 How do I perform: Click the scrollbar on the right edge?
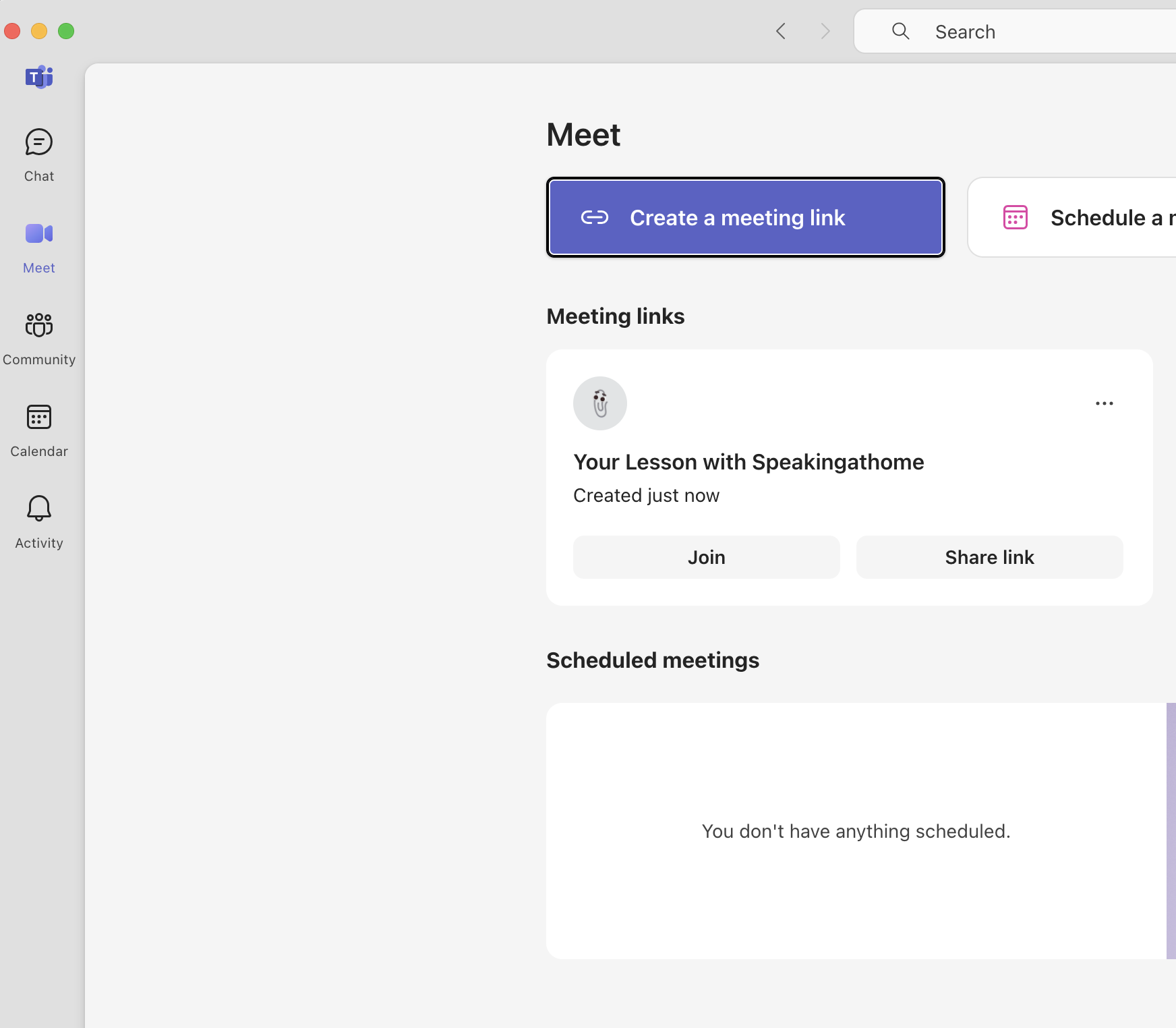tap(1171, 830)
